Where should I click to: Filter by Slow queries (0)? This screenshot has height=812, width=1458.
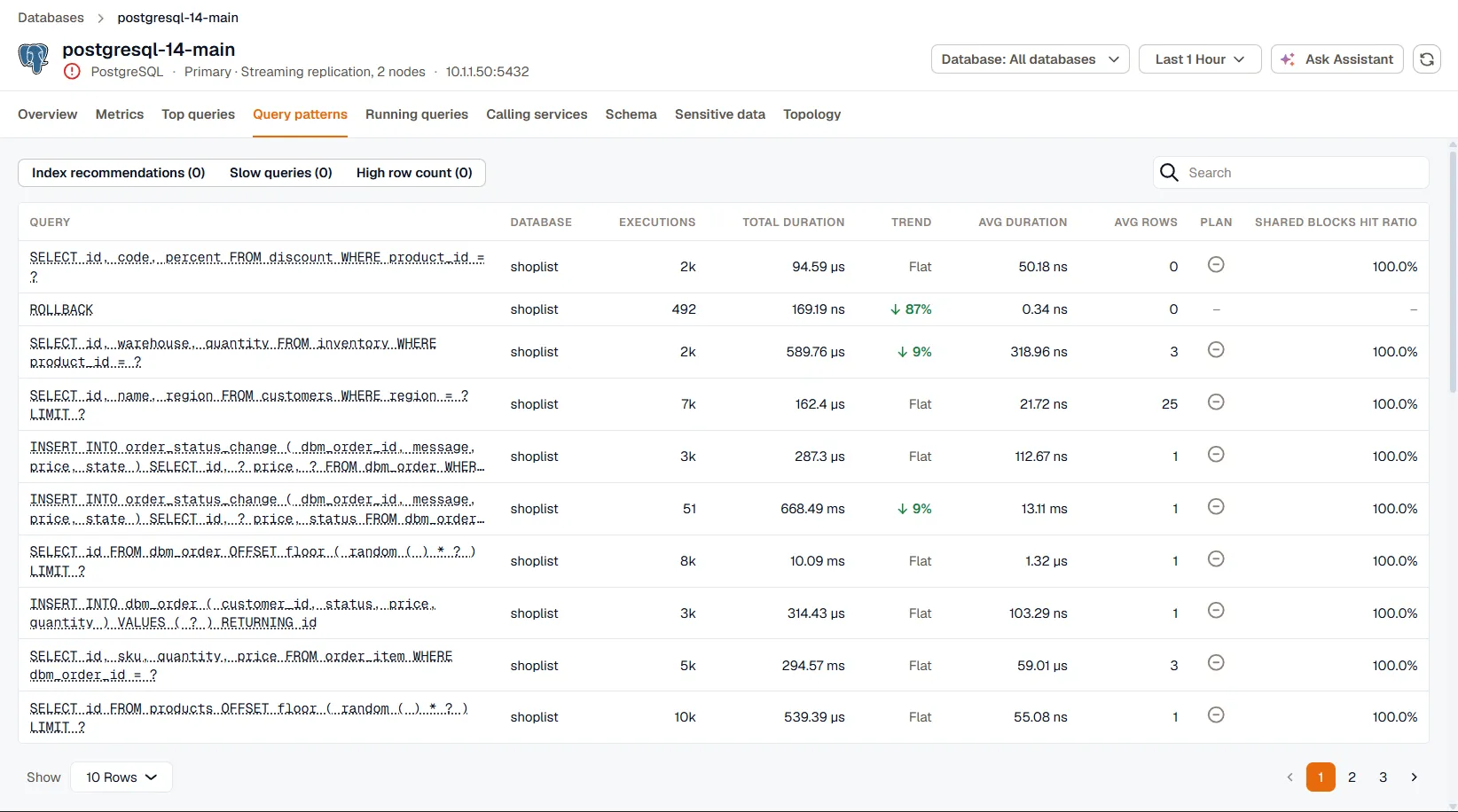click(281, 173)
